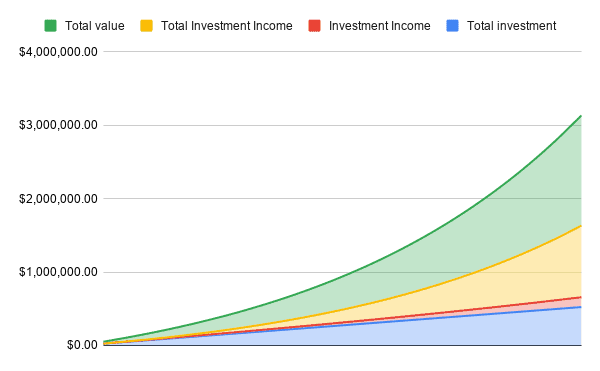Click the red Investment Income legend swatch
Image resolution: width=600 pixels, height=371 pixels.
315,26
